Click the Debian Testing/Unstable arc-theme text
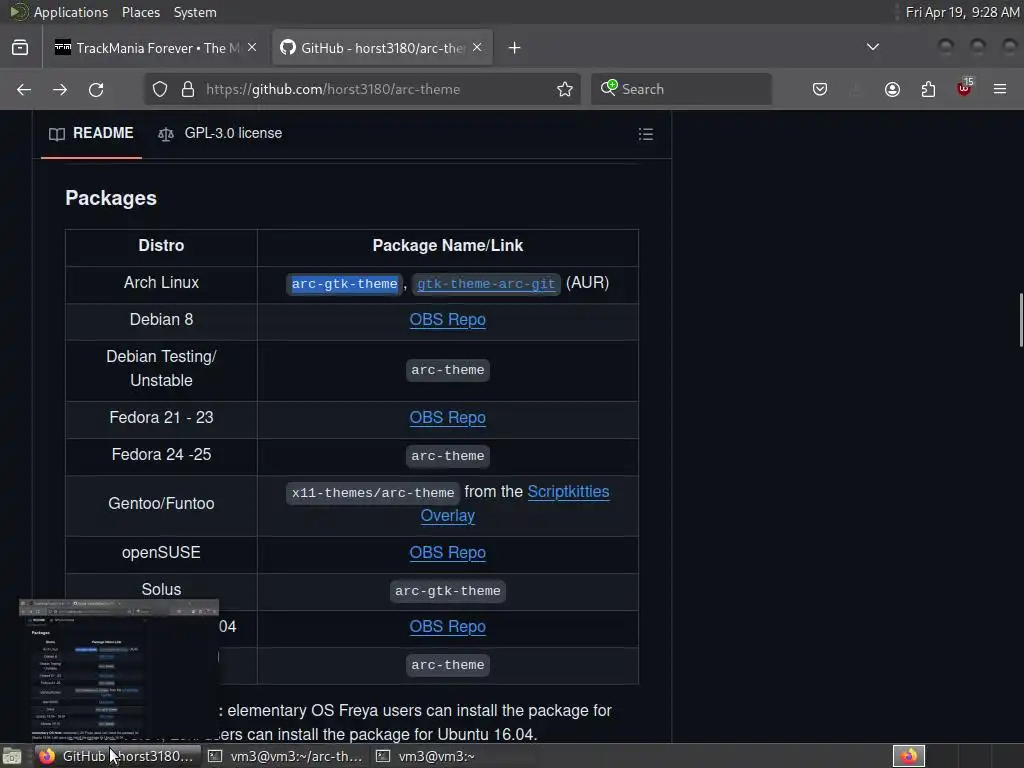Image resolution: width=1024 pixels, height=768 pixels. point(447,370)
